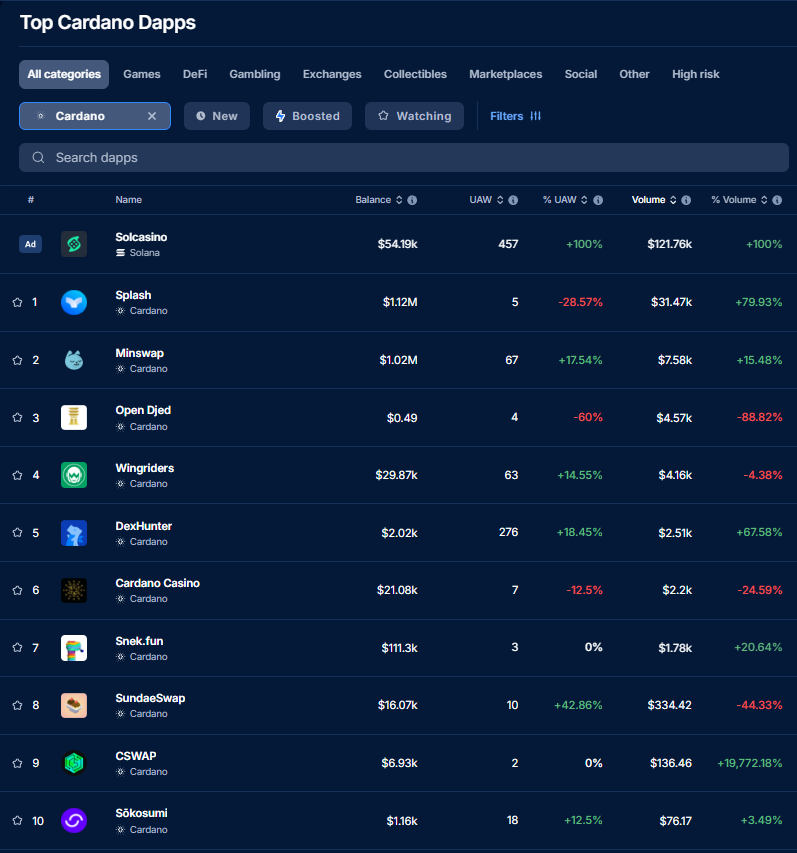Image resolution: width=797 pixels, height=853 pixels.
Task: Add Splash to watchlist star
Action: pos(17,302)
